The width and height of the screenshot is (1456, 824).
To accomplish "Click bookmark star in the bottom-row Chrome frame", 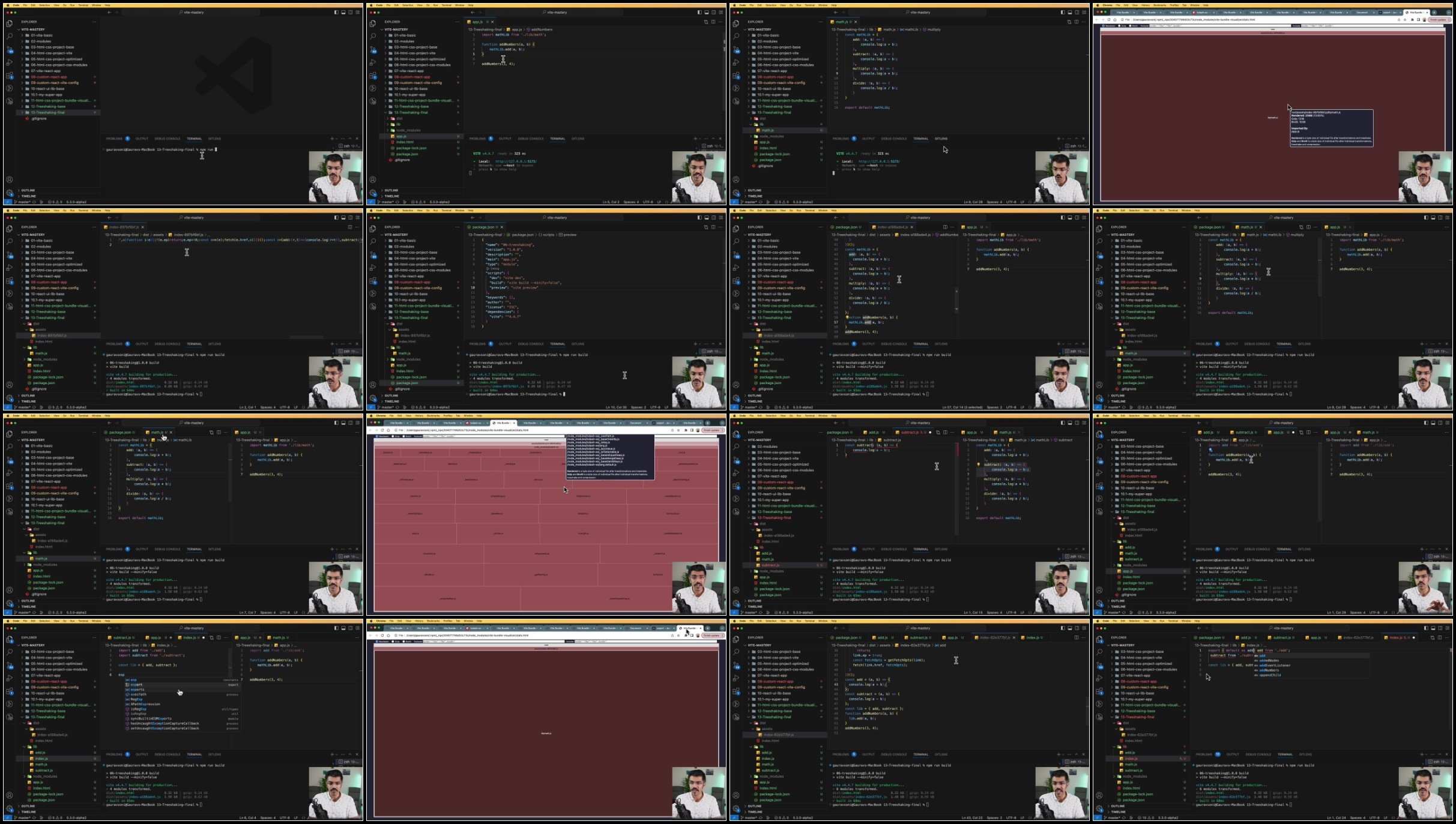I will pos(678,636).
